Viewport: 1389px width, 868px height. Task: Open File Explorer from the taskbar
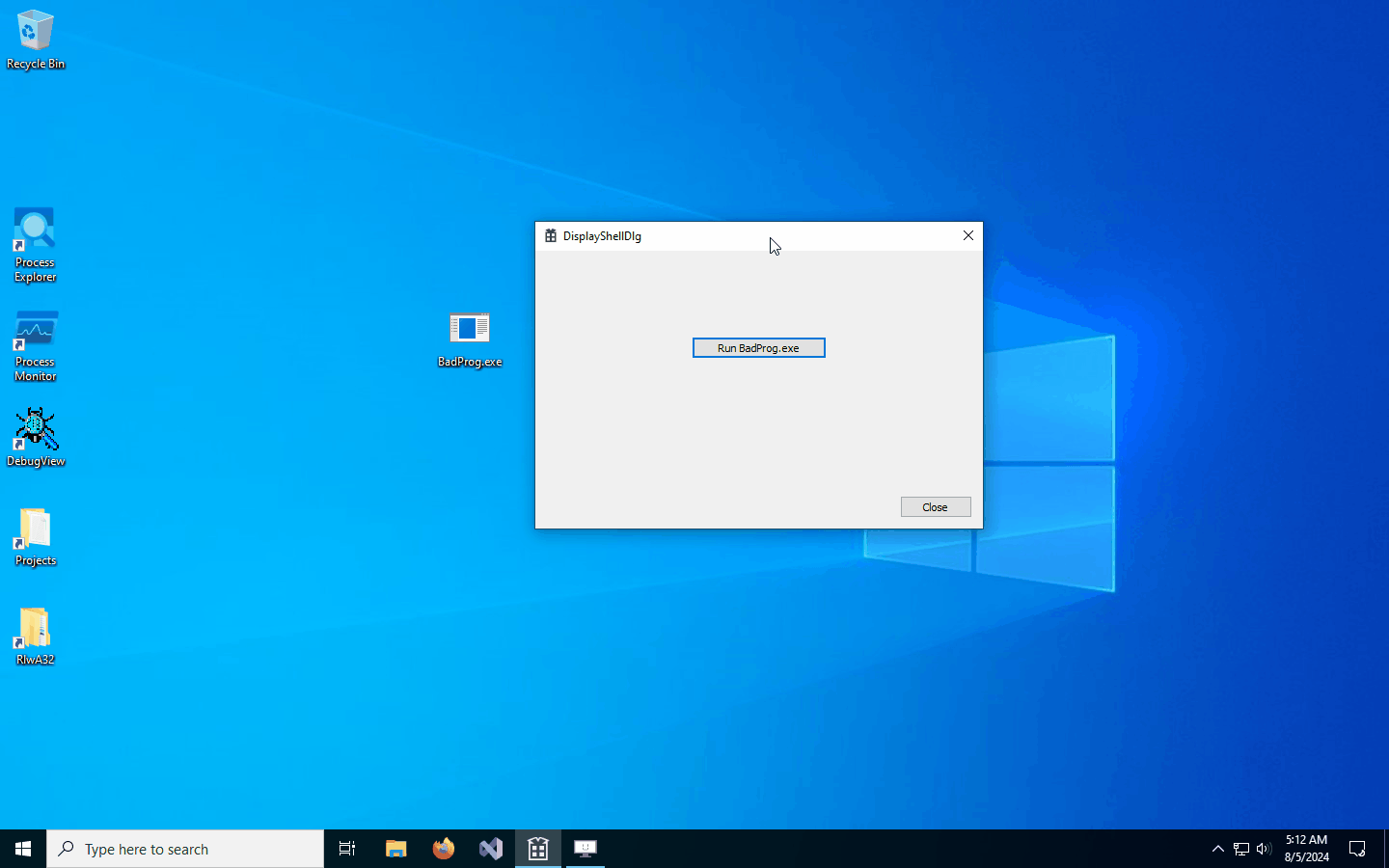(395, 849)
